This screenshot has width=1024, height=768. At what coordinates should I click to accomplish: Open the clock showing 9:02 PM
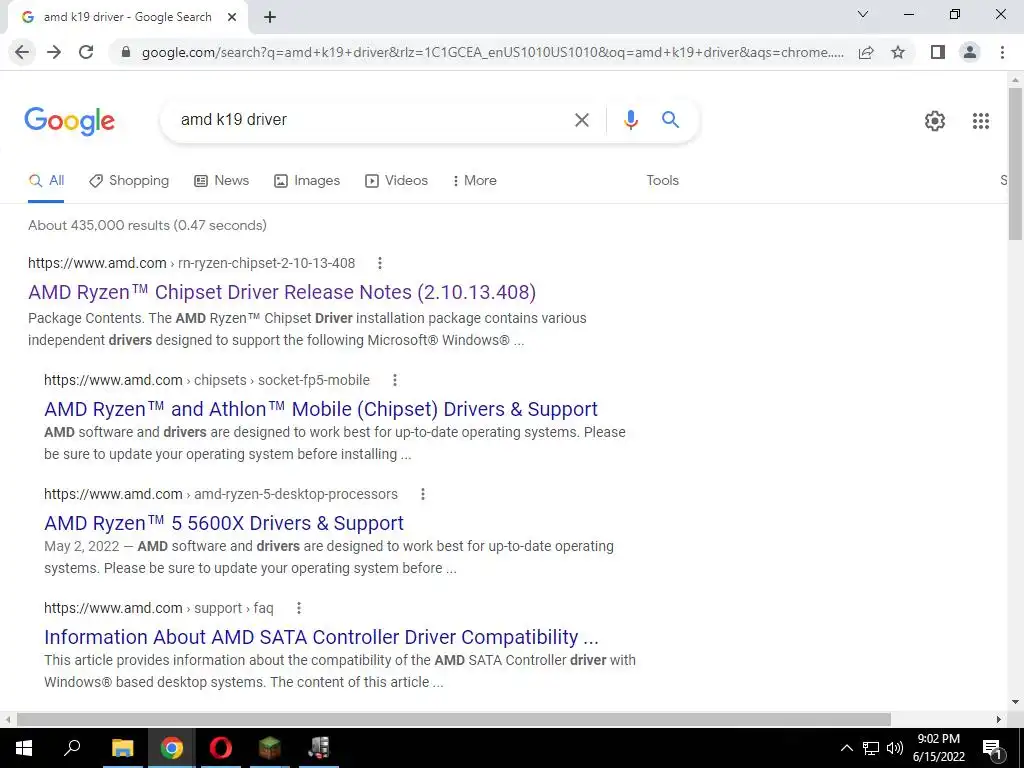coord(938,748)
